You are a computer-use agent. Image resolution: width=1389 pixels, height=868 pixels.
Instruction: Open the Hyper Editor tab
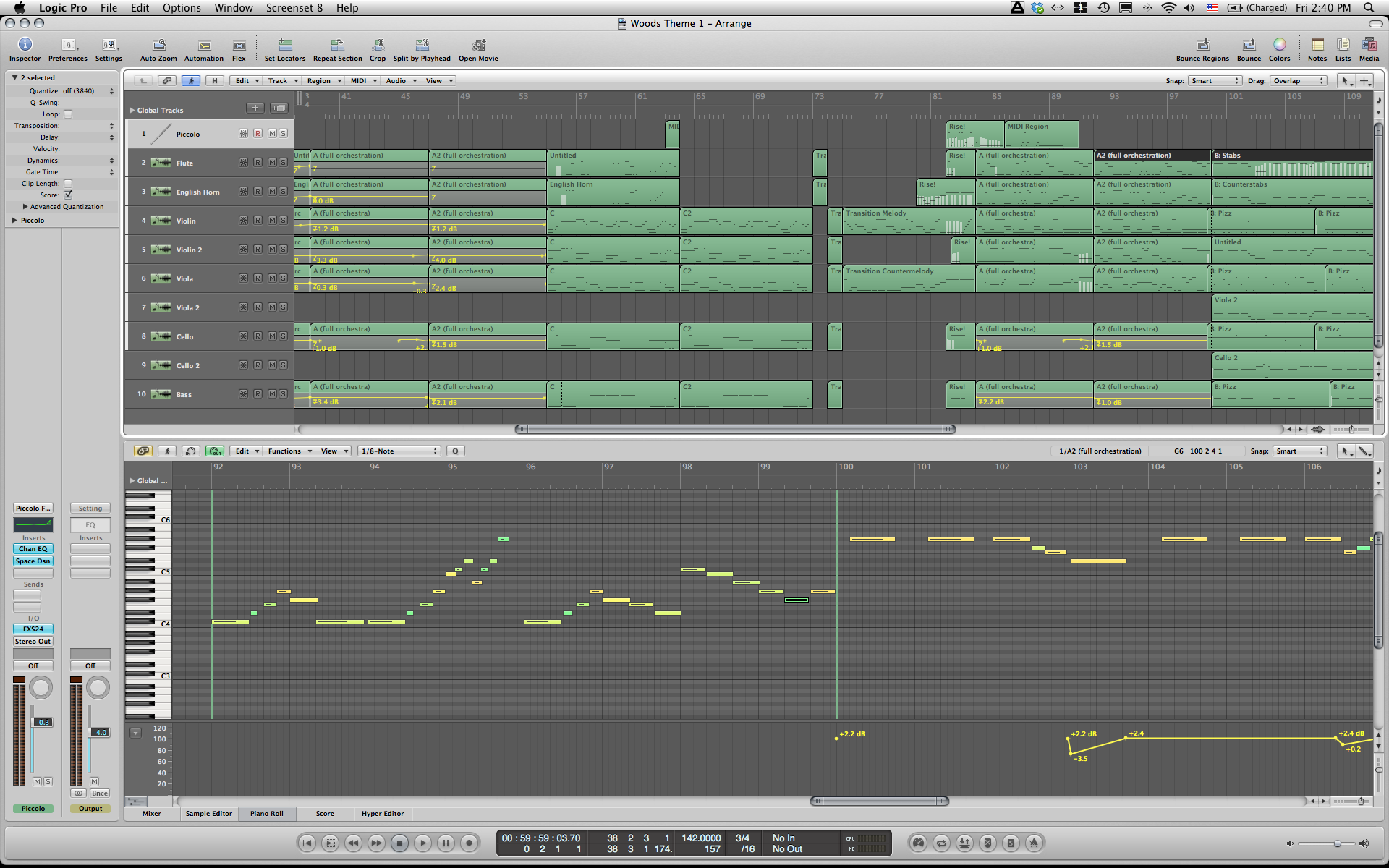point(383,814)
